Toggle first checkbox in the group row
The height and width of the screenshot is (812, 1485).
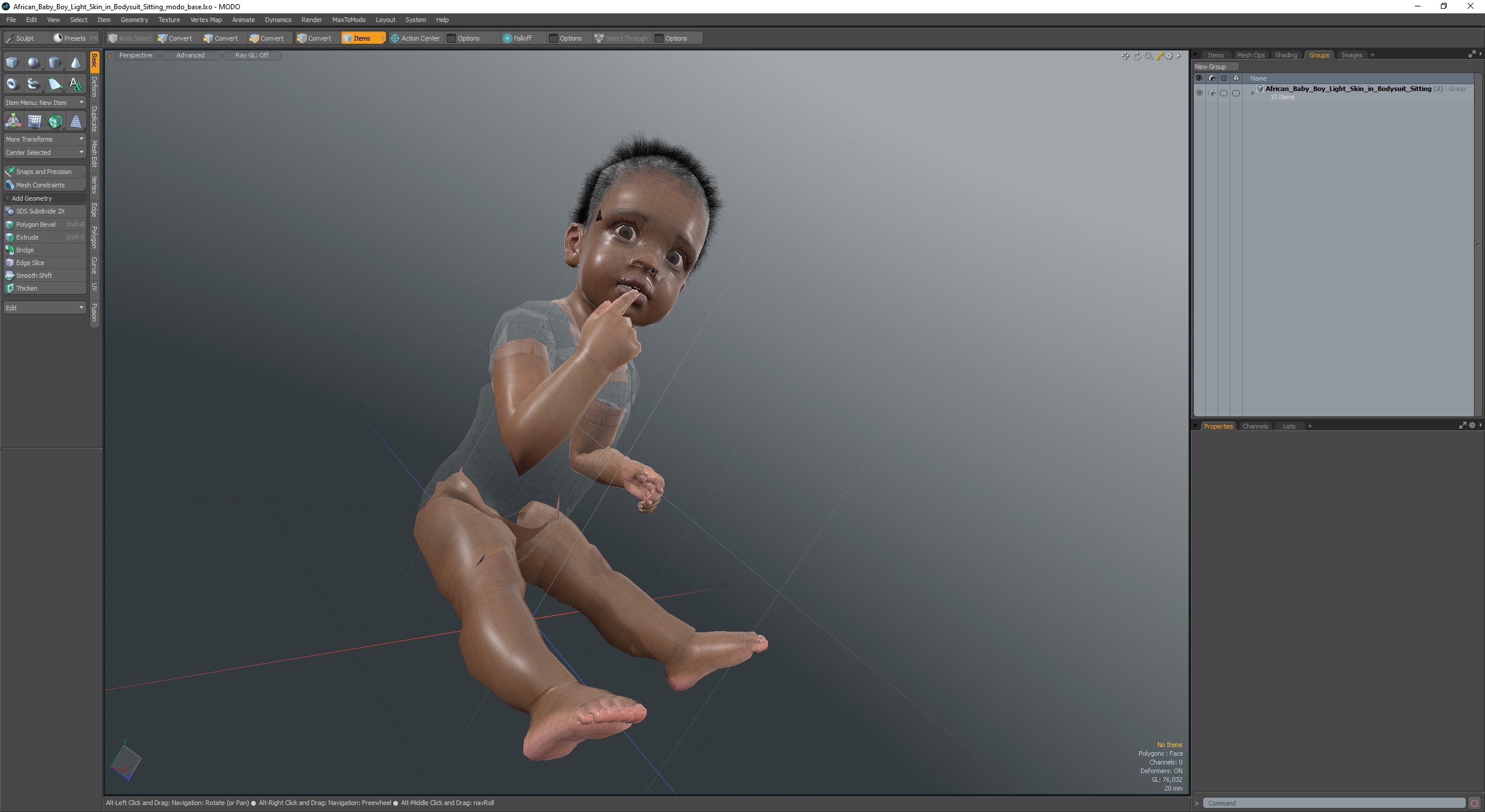coord(1223,93)
